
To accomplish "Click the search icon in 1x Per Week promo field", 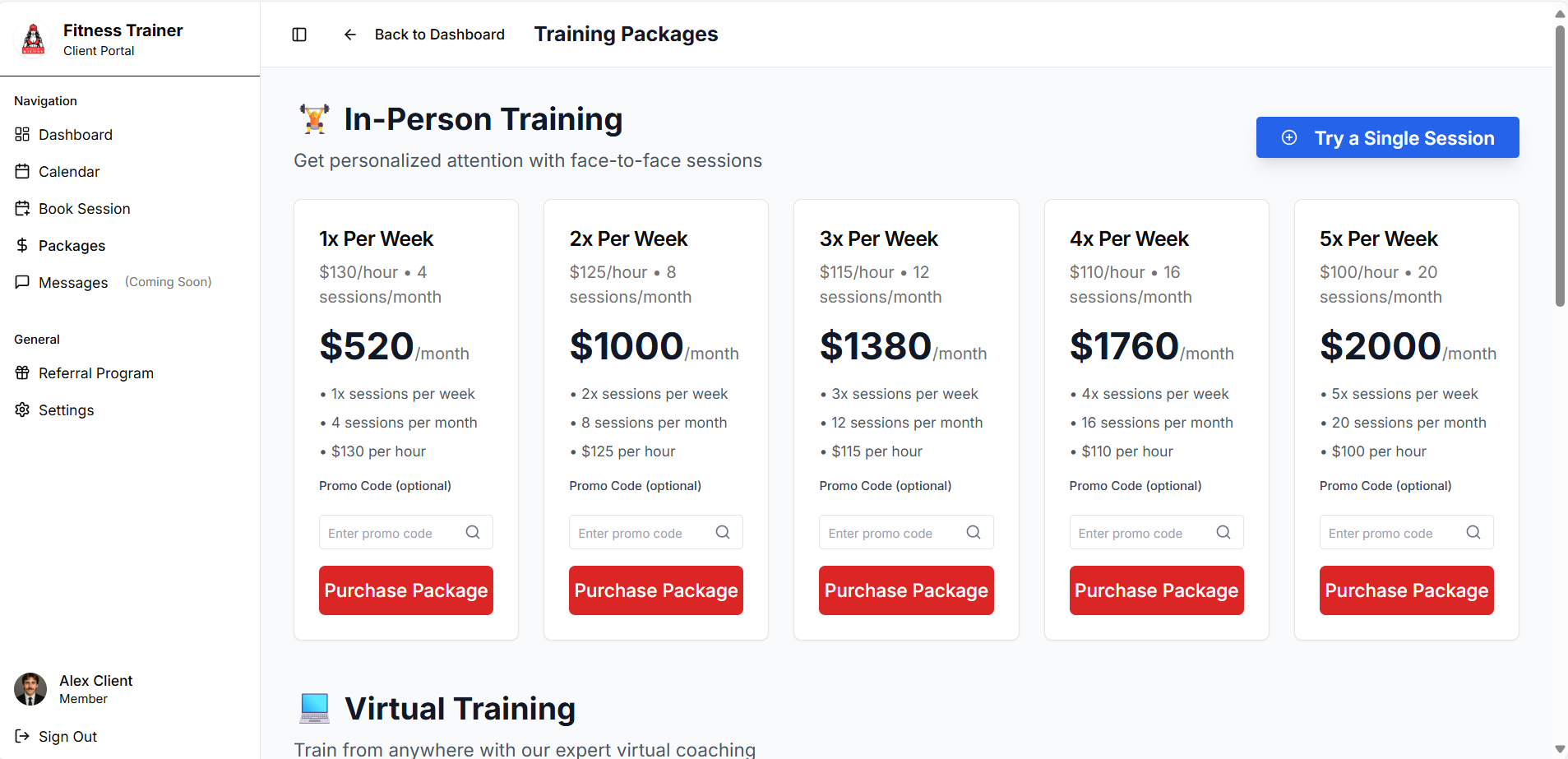I will coord(473,532).
